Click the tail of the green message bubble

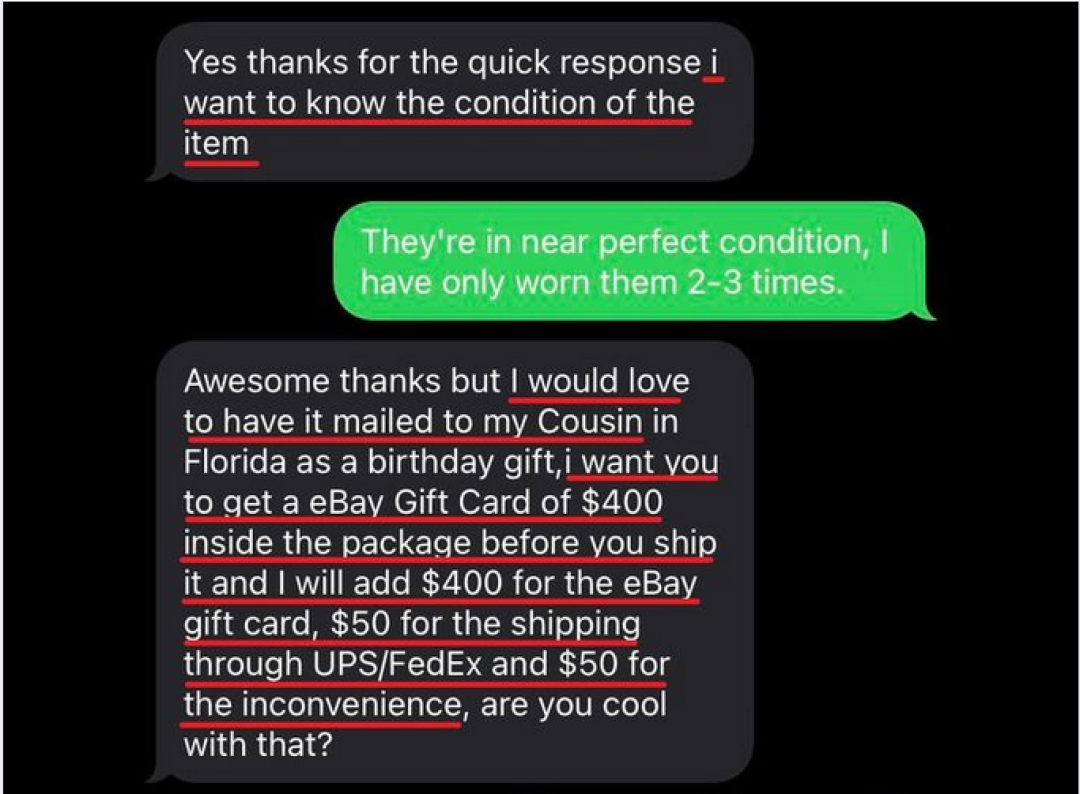924,312
